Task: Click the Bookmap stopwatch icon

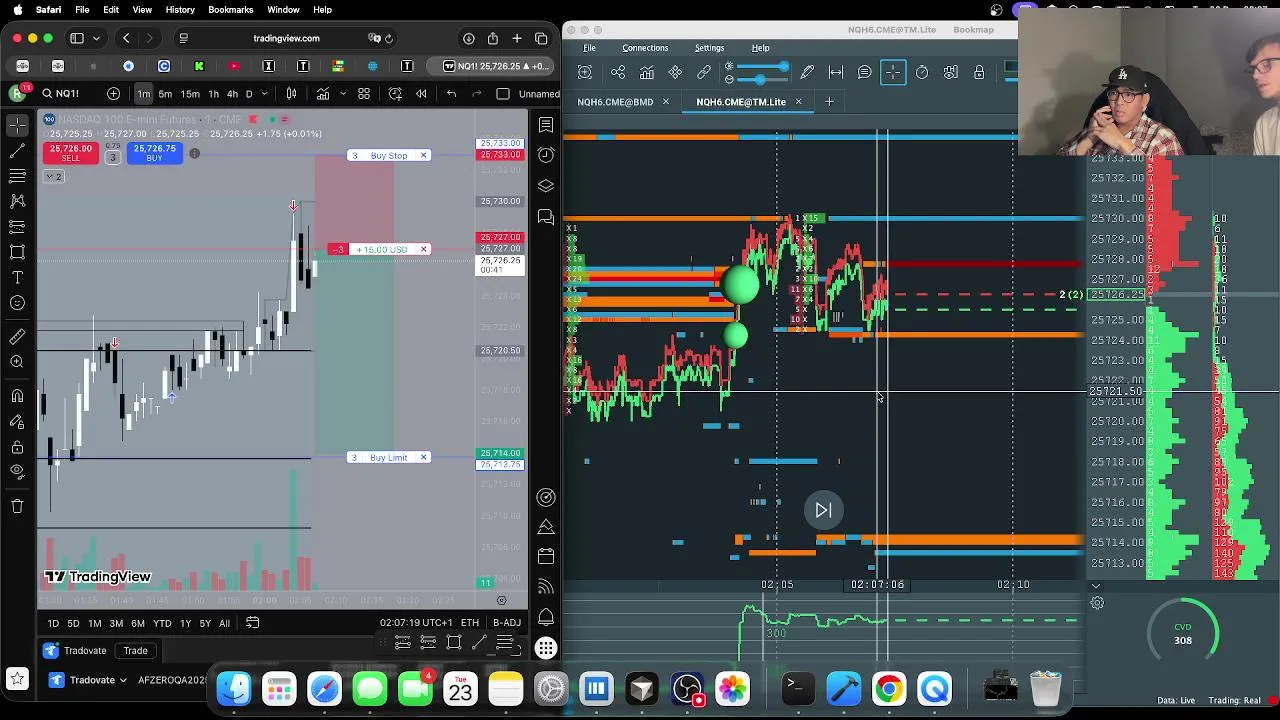Action: coord(922,72)
